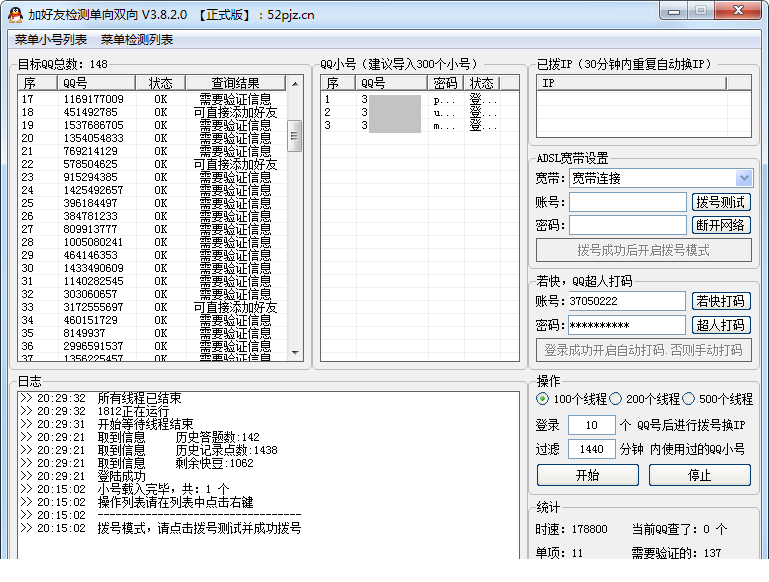This screenshot has height=582, width=769.
Task: Select row with QQ 769214129
Action: [x=152, y=151]
